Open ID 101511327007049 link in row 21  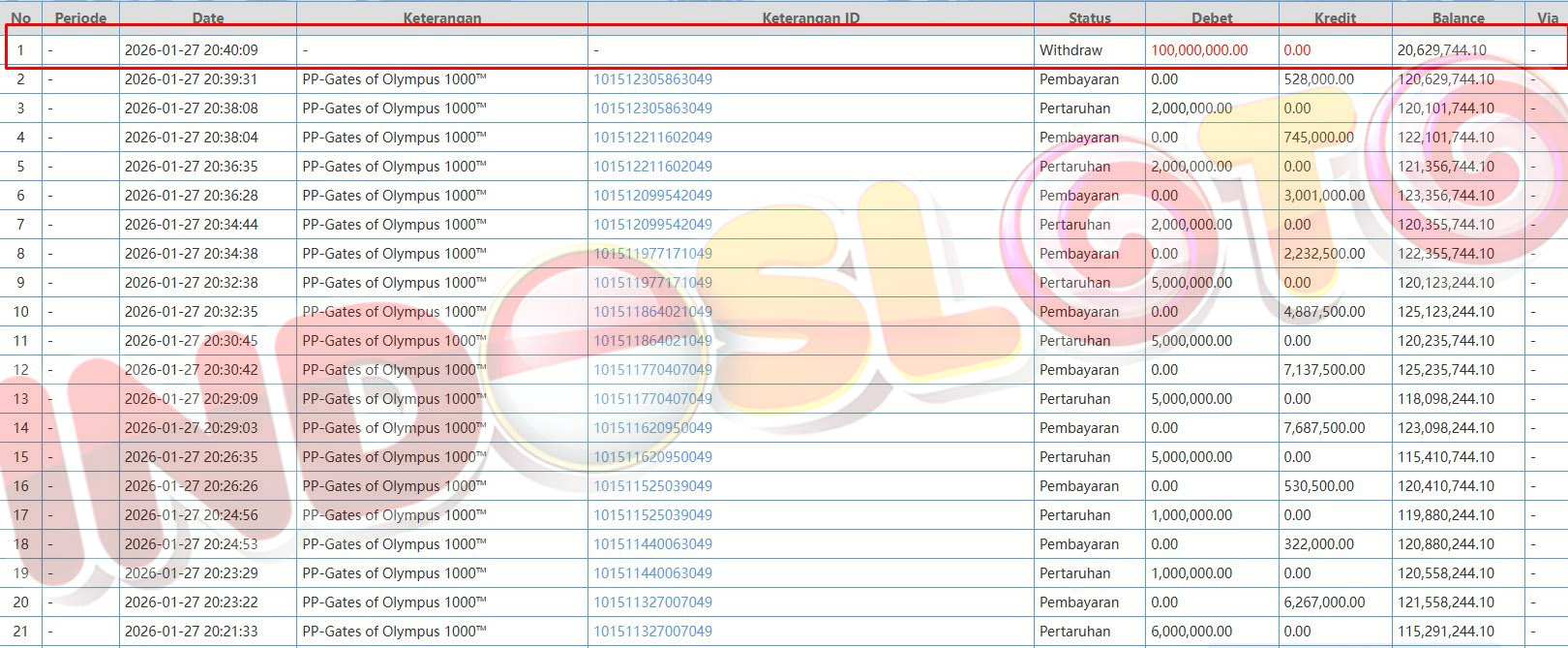652,632
